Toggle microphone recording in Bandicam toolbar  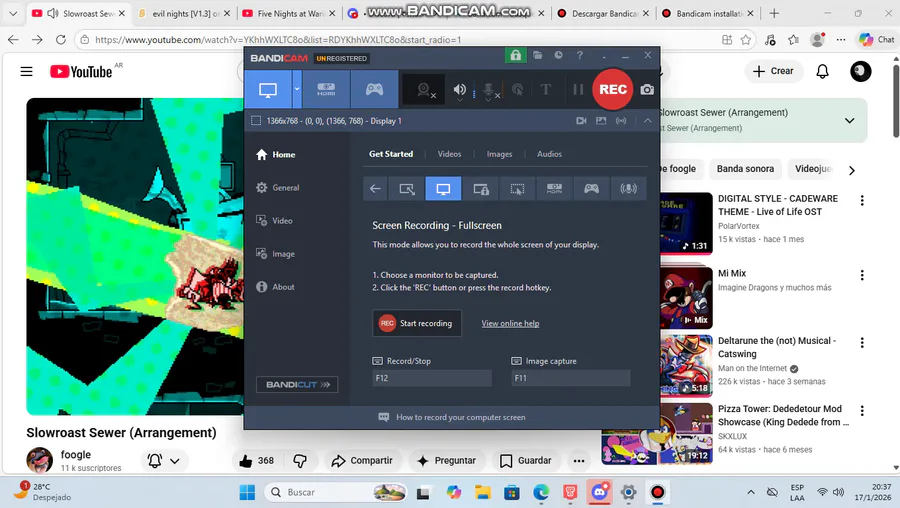(488, 90)
